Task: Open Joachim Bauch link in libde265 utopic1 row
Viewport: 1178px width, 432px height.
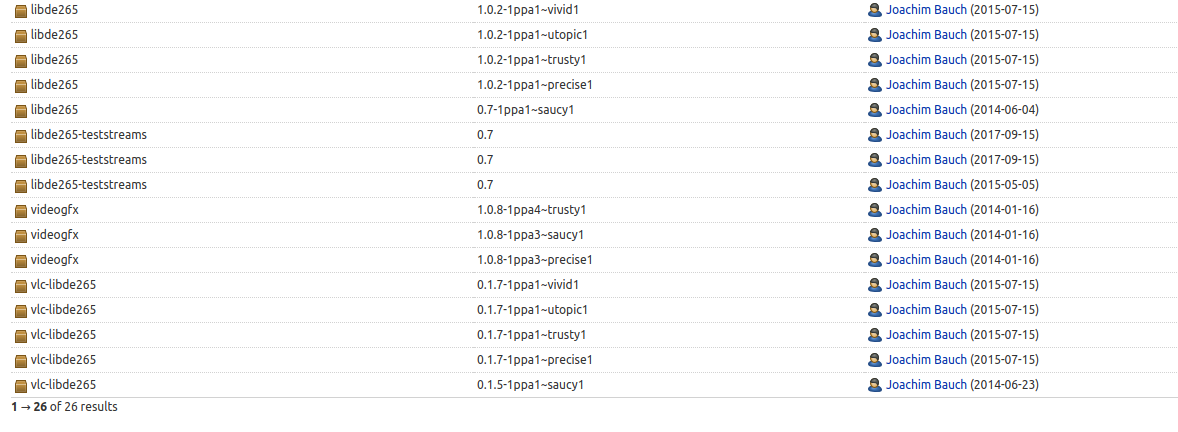Action: [926, 35]
